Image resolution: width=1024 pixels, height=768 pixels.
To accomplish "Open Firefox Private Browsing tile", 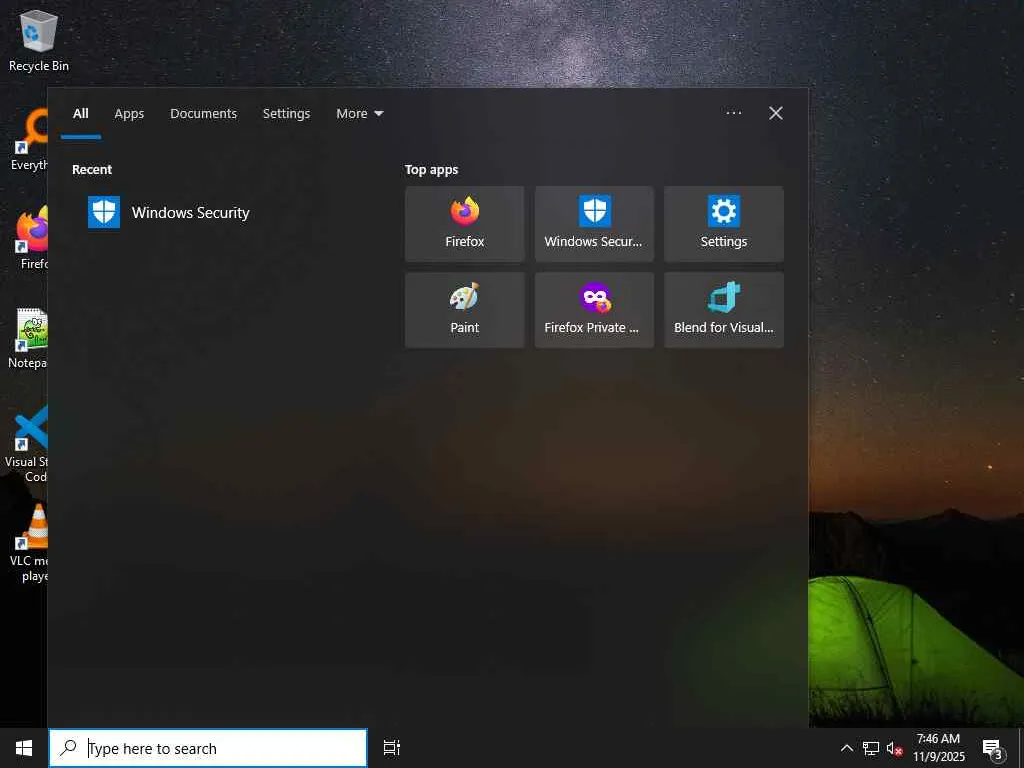I will tap(594, 310).
